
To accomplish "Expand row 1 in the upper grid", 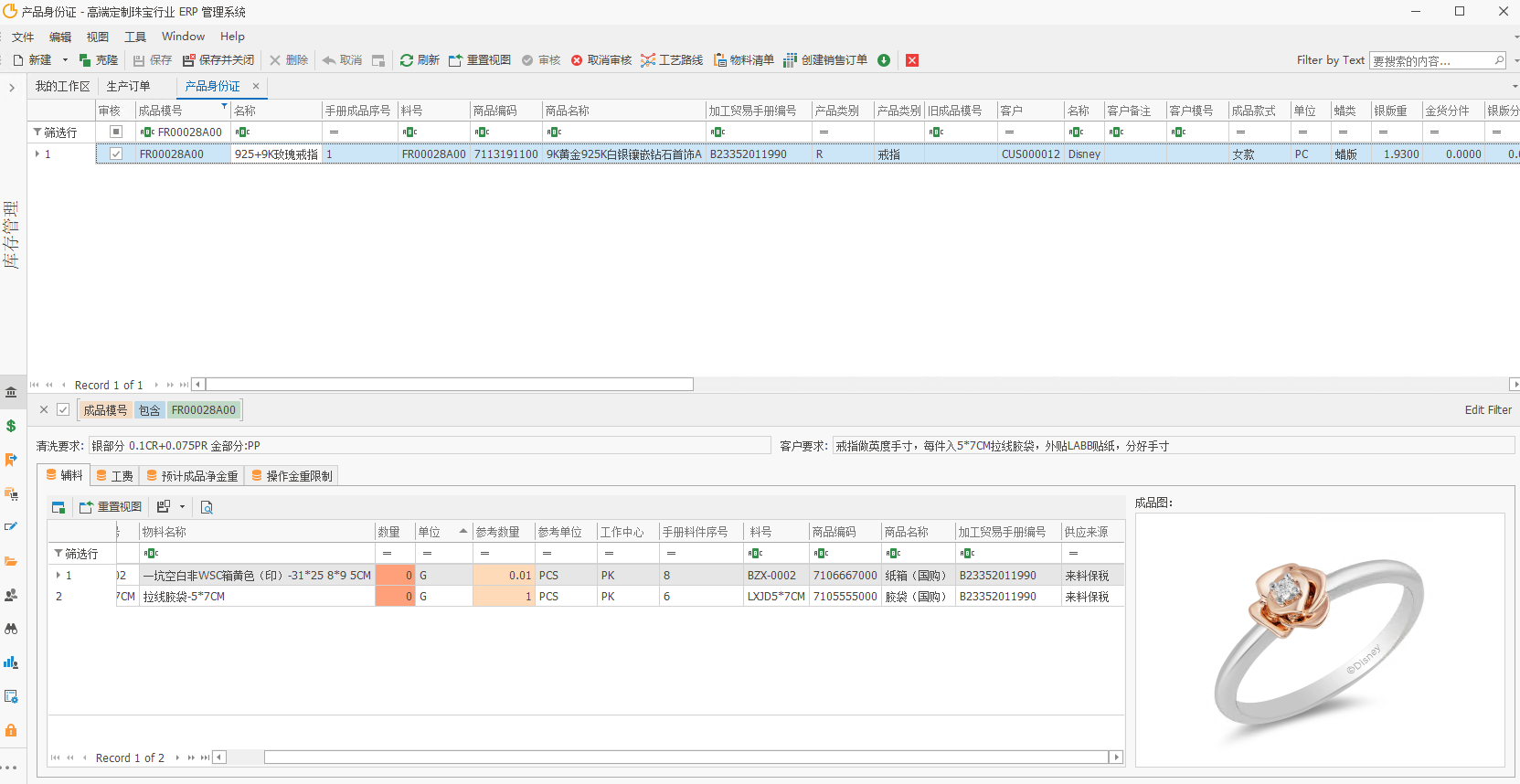I will (37, 154).
